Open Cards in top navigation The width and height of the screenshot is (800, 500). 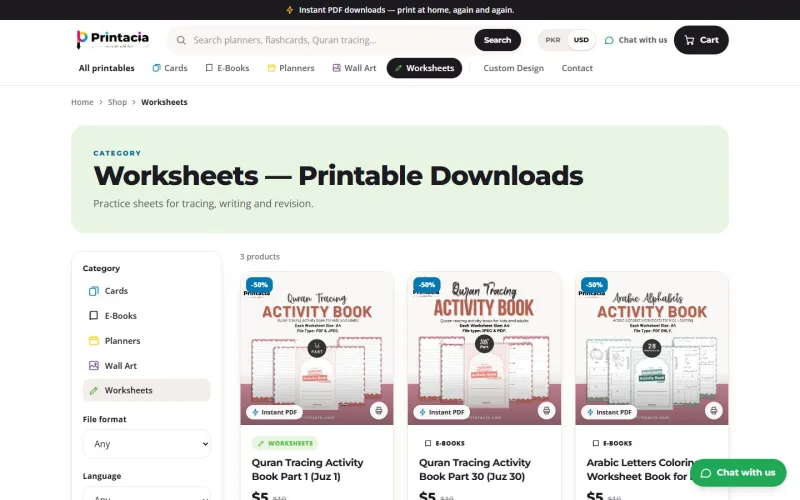pyautogui.click(x=170, y=68)
